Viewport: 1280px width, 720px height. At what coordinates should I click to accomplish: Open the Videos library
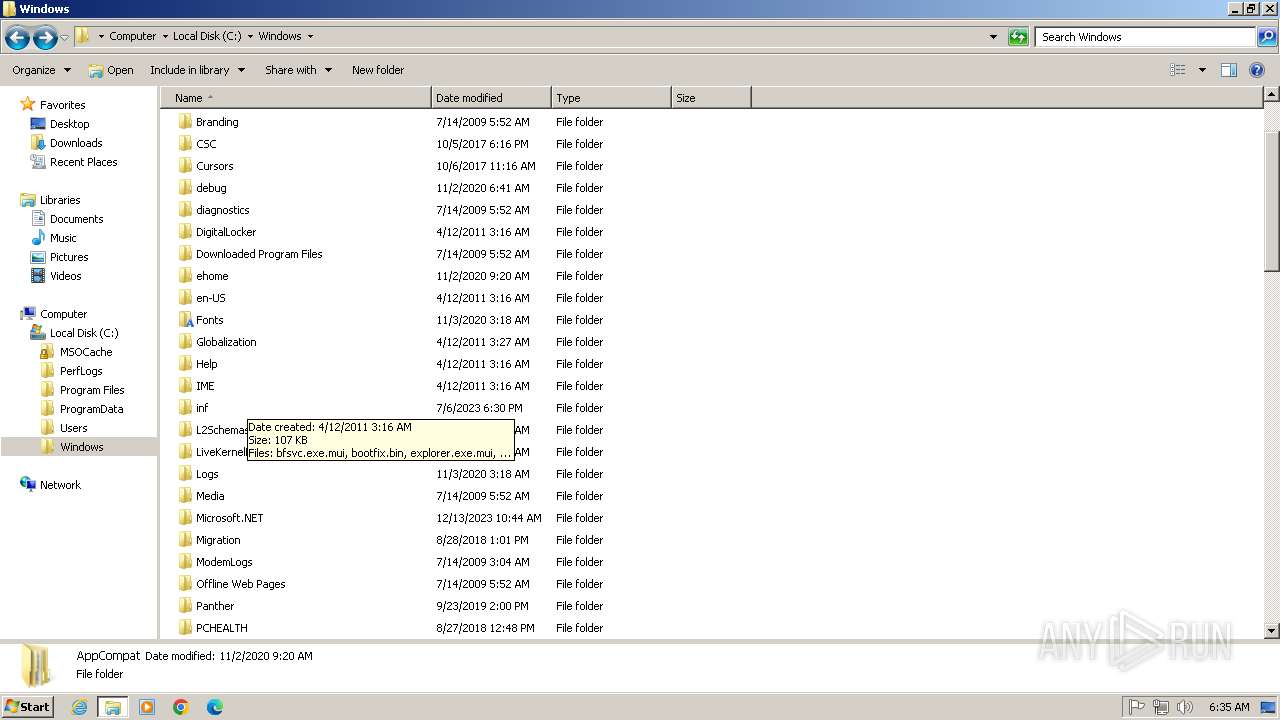(x=65, y=276)
